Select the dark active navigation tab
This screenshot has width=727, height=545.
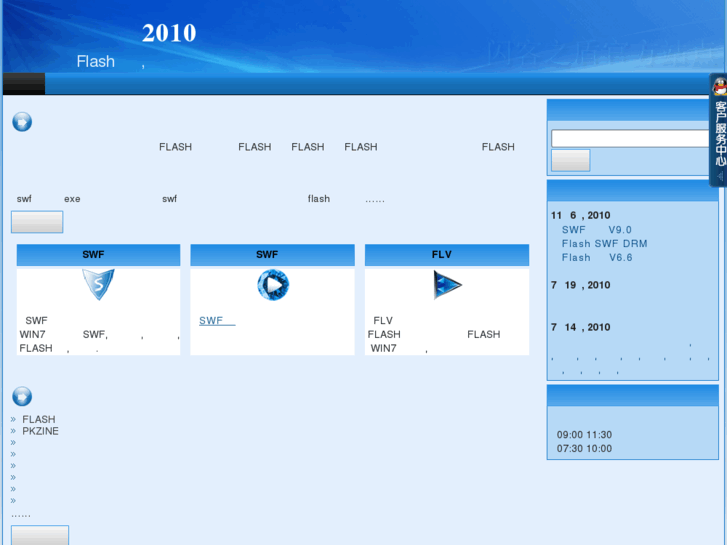tap(24, 83)
